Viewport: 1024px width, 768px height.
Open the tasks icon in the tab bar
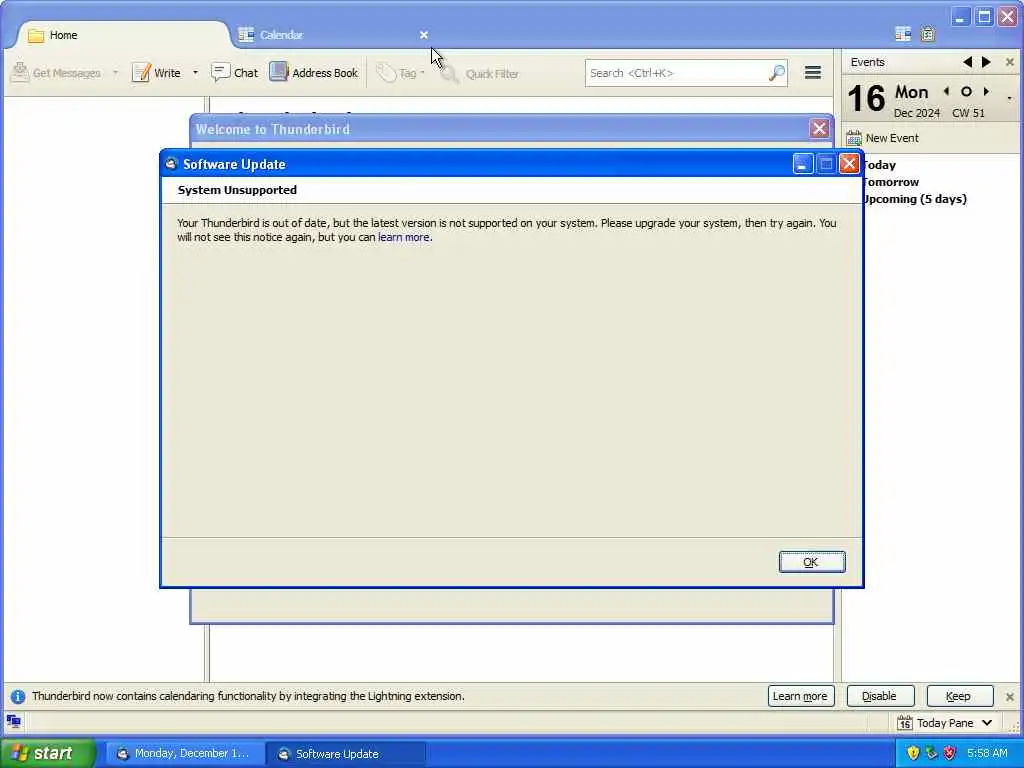point(928,34)
